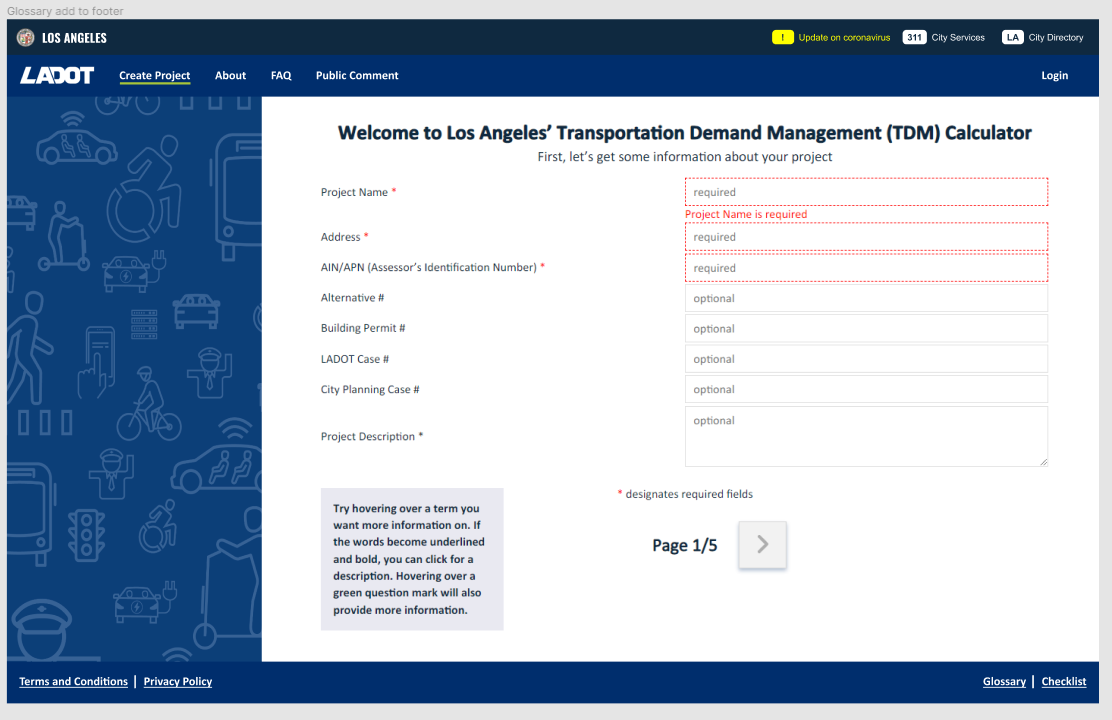1112x720 pixels.
Task: Click the Los Angeles city seal icon
Action: 26,38
